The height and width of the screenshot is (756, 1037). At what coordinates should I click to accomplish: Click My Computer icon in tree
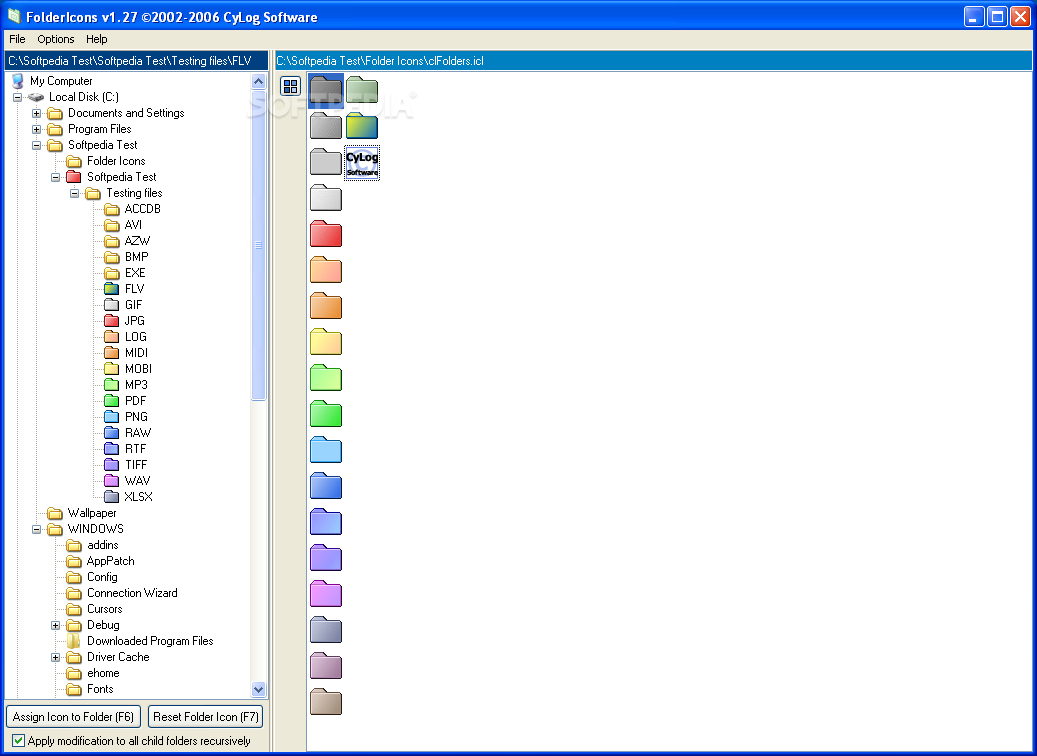point(18,81)
